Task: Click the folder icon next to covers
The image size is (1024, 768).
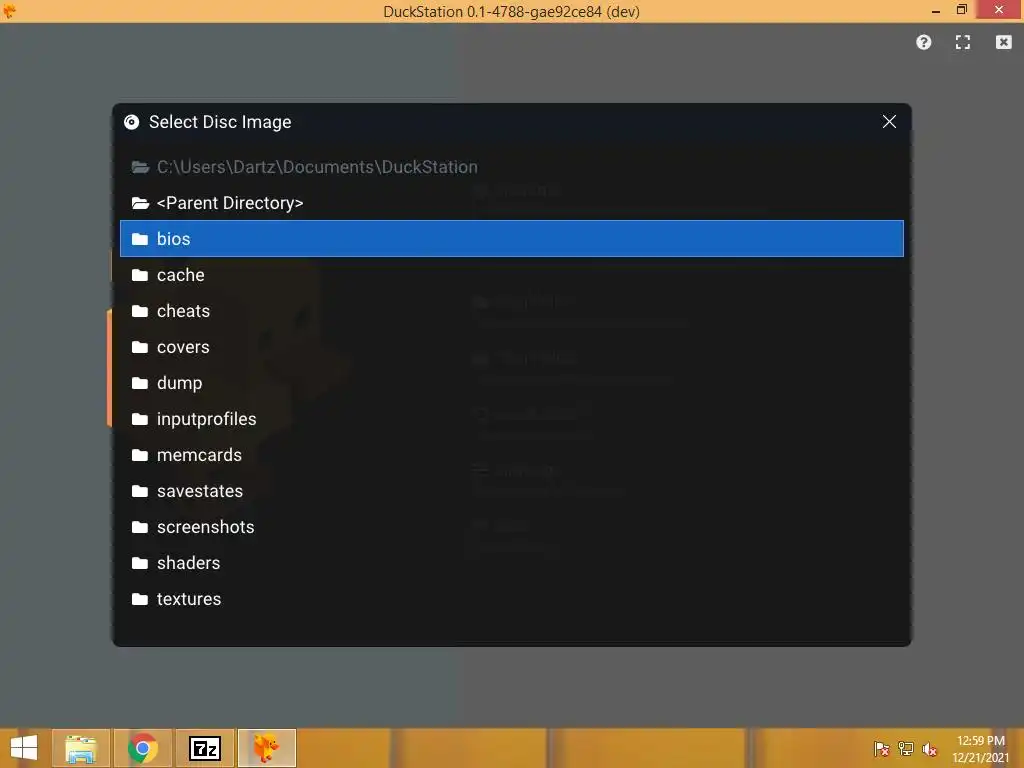Action: (x=140, y=347)
